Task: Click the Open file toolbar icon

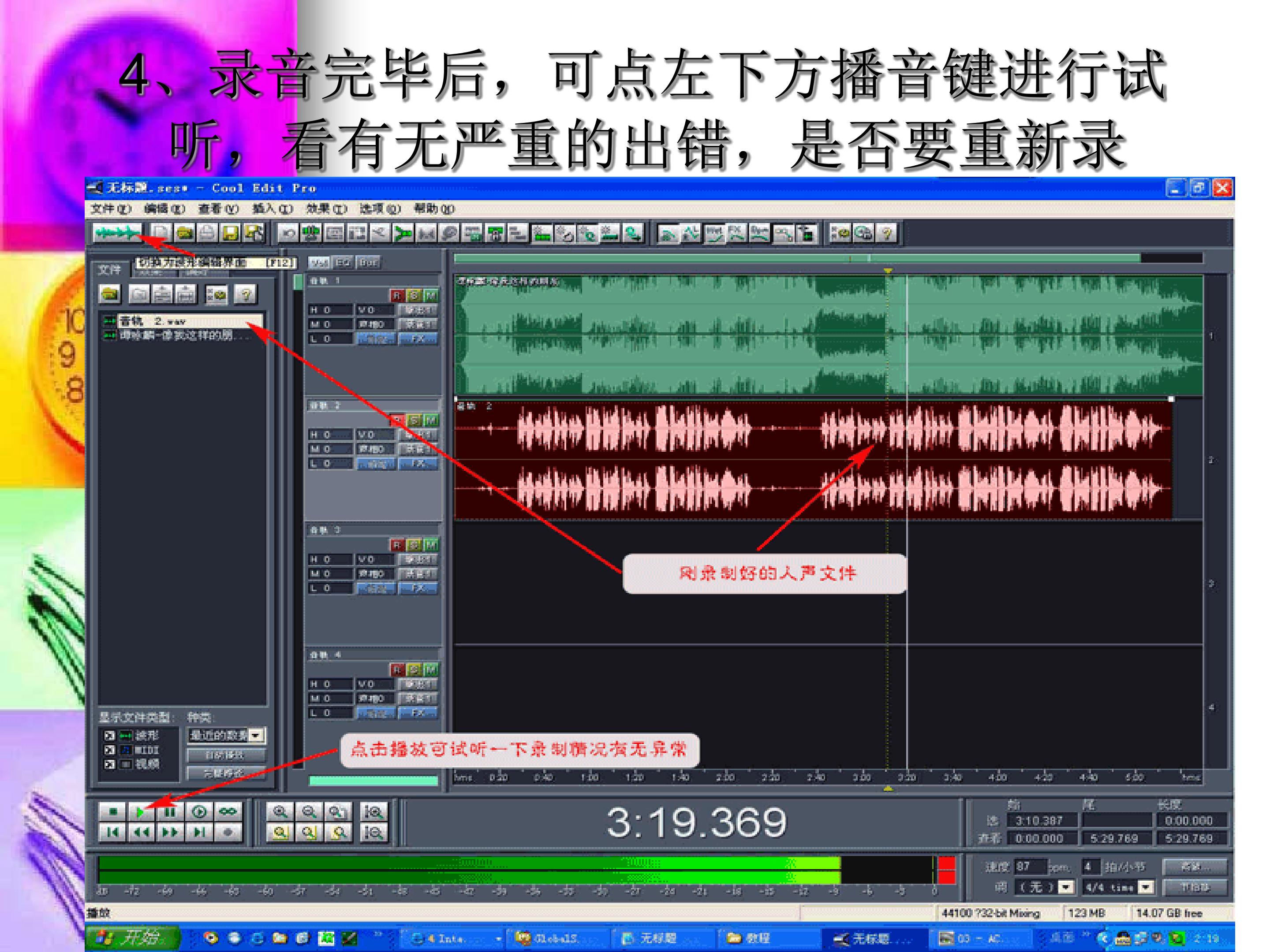Action: tap(184, 233)
